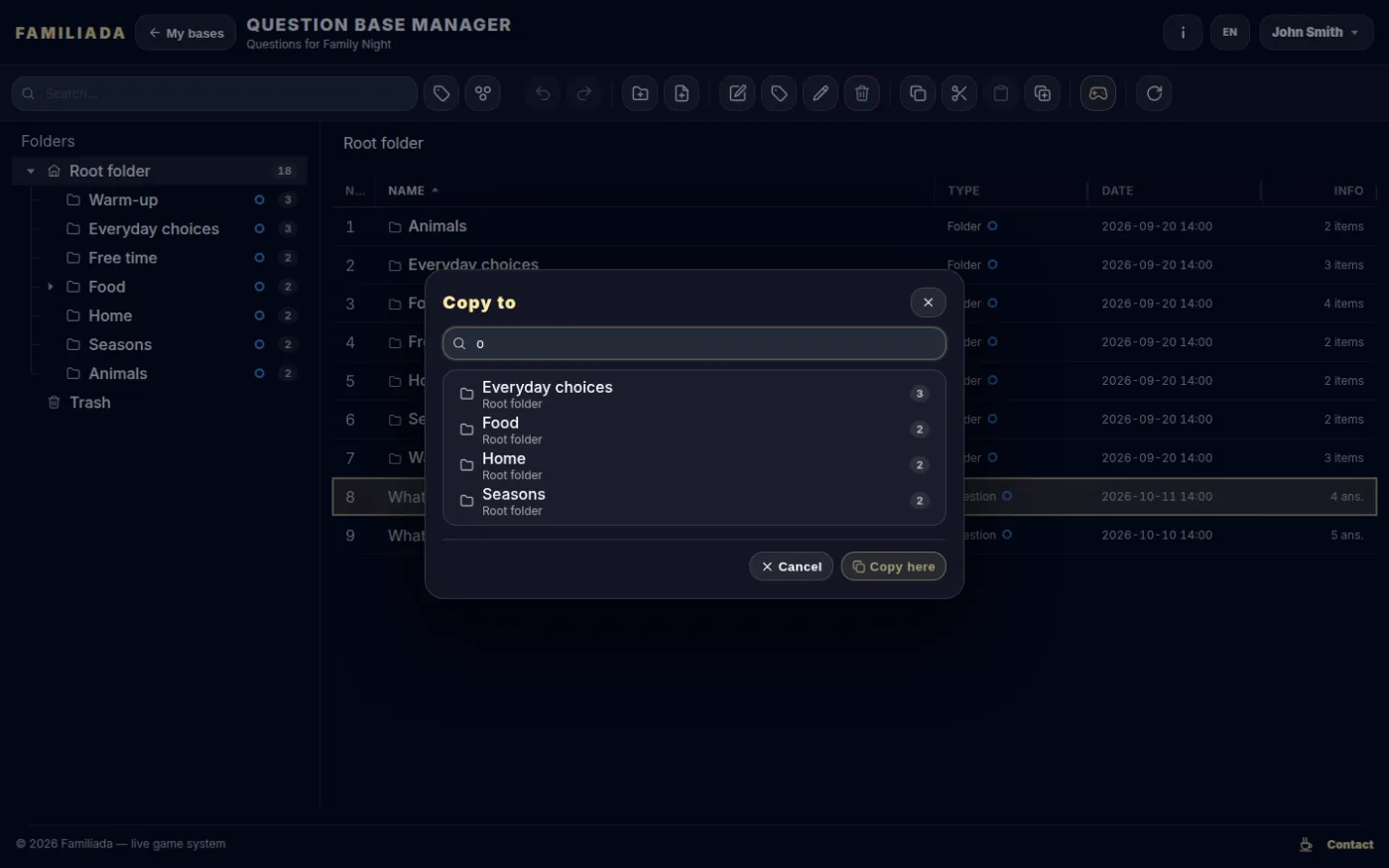This screenshot has width=1389, height=868.
Task: Click the folder search field in dialog
Action: [x=694, y=343]
